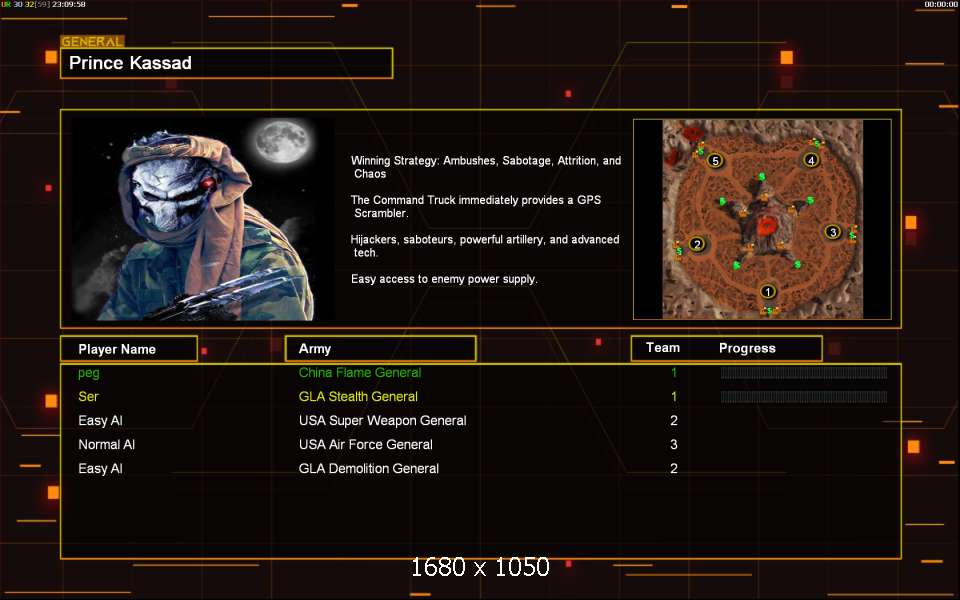Click the Winning Strategy description text
The width and height of the screenshot is (960, 600).
tap(486, 167)
